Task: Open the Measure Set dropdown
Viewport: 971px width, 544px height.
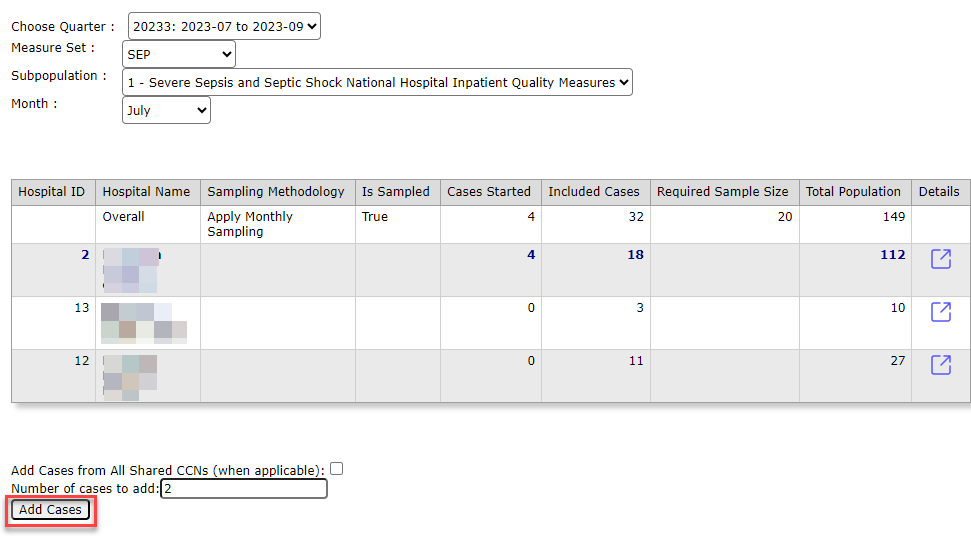Action: (179, 55)
